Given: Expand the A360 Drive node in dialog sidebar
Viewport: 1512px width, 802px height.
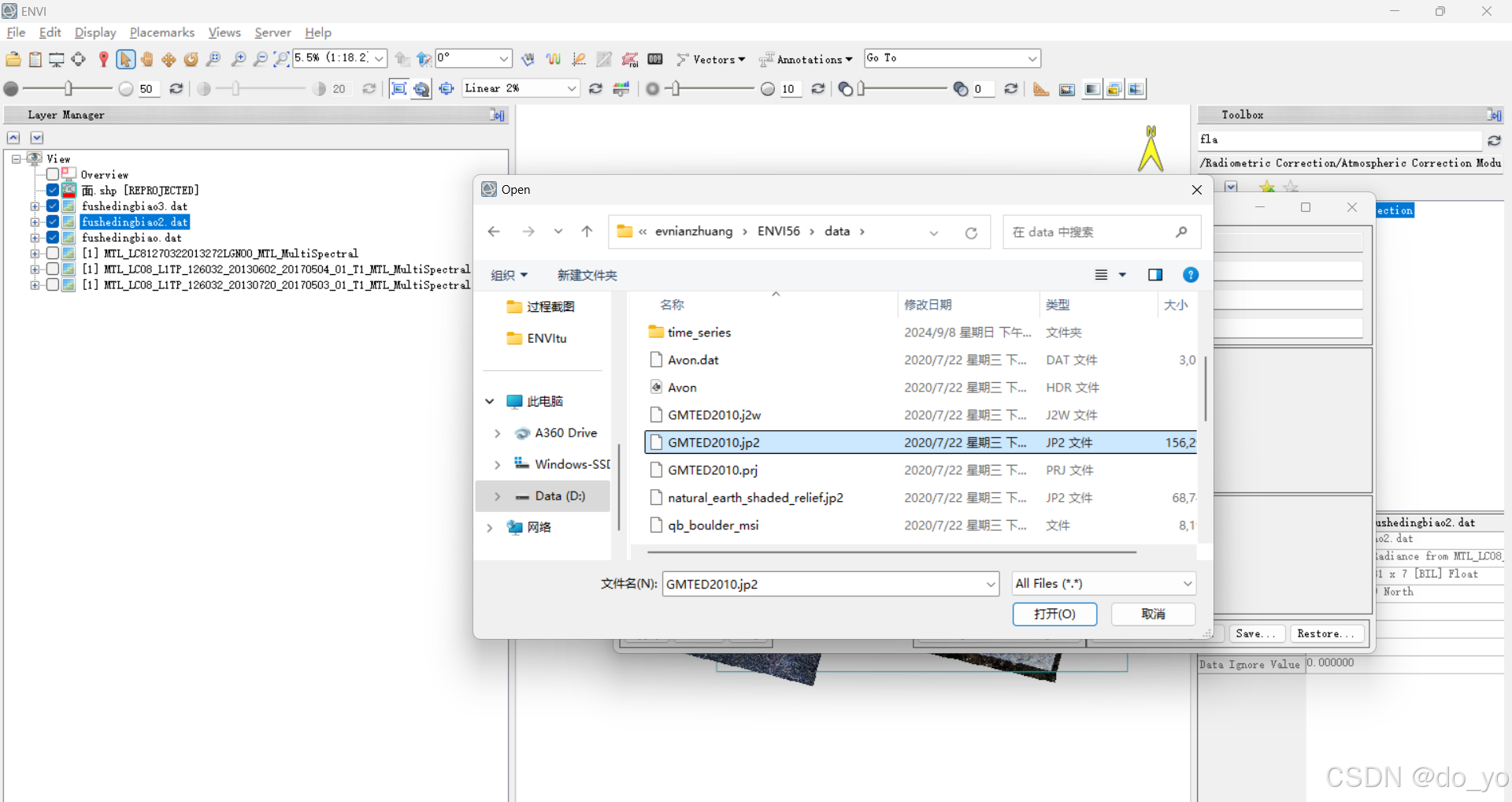Looking at the screenshot, I should [x=497, y=433].
